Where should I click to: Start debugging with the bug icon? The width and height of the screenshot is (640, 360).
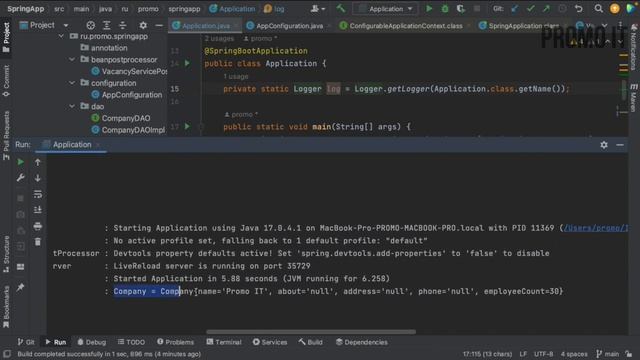[445, 9]
